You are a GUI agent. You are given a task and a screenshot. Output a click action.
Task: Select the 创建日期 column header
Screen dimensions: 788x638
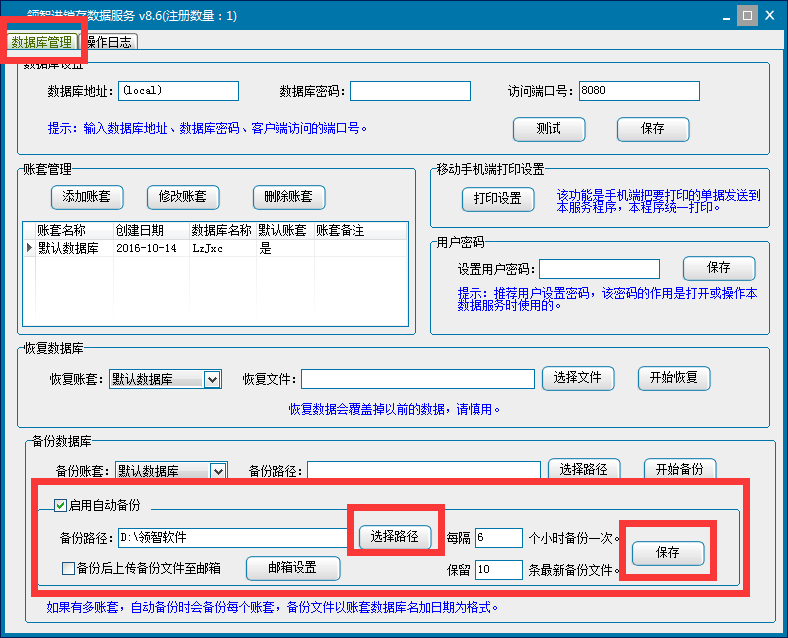(x=151, y=231)
